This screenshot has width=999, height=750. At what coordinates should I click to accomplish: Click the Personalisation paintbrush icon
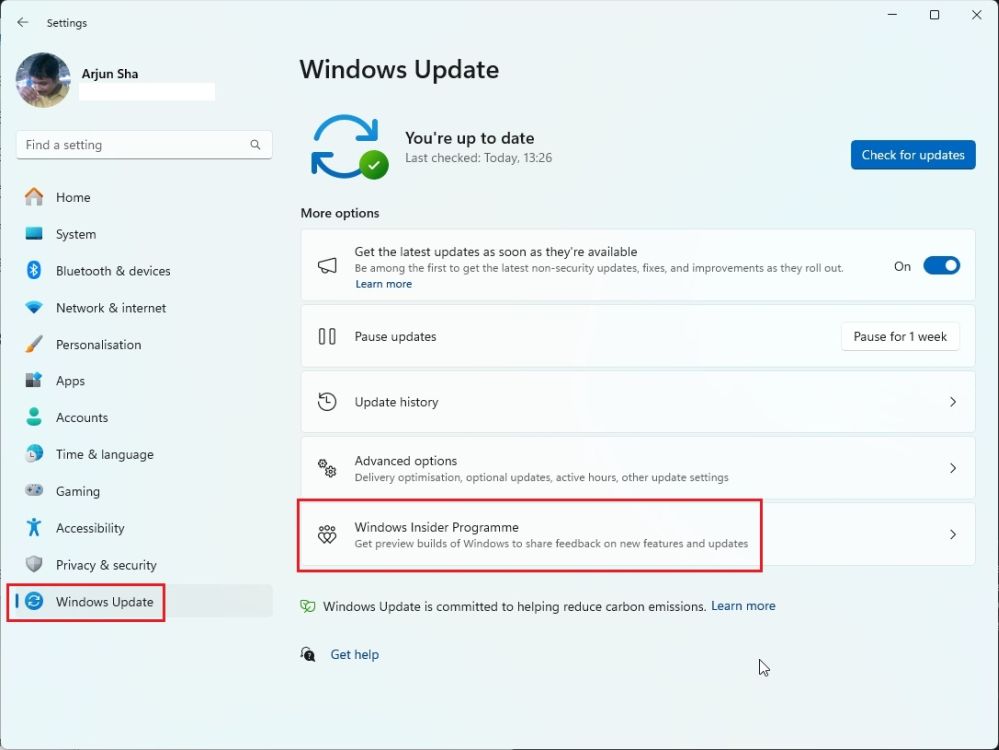34,344
